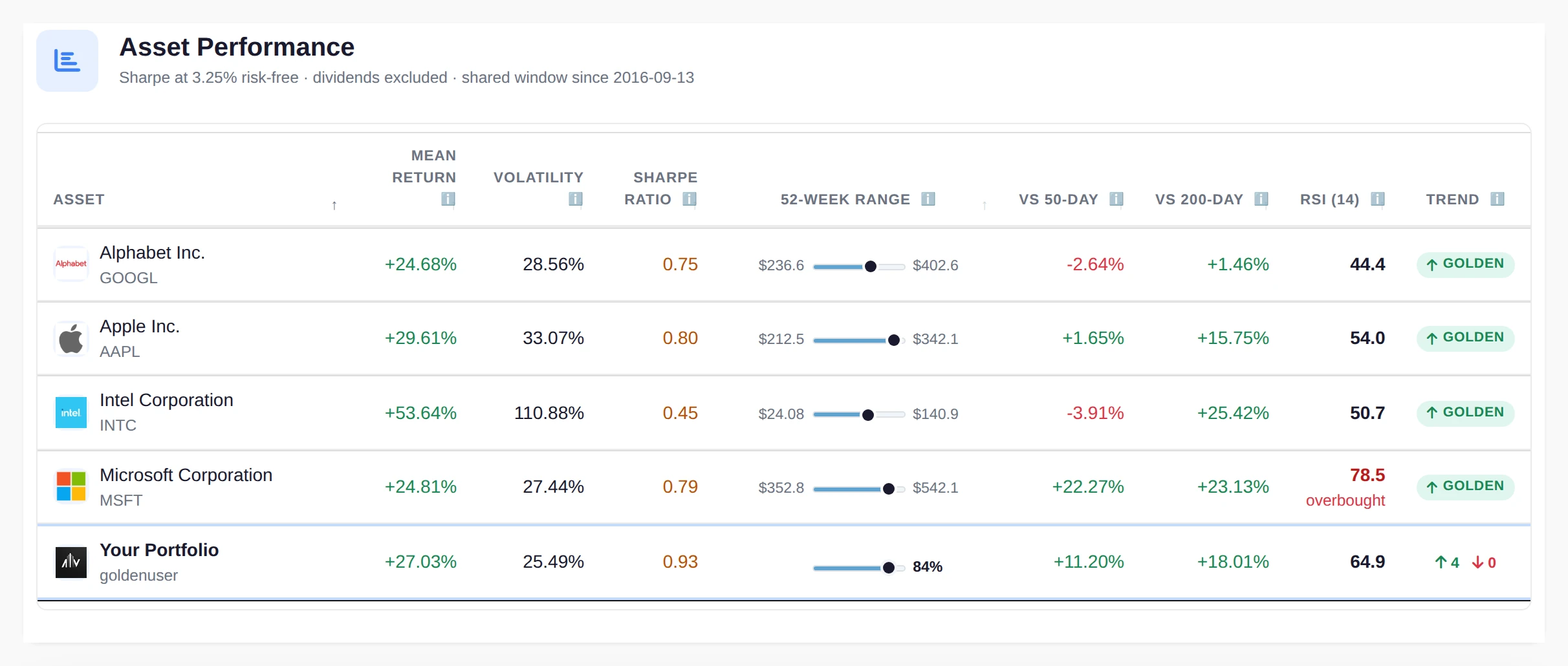This screenshot has height=666, width=1568.
Task: Click the Microsoft logo icon
Action: [x=71, y=487]
